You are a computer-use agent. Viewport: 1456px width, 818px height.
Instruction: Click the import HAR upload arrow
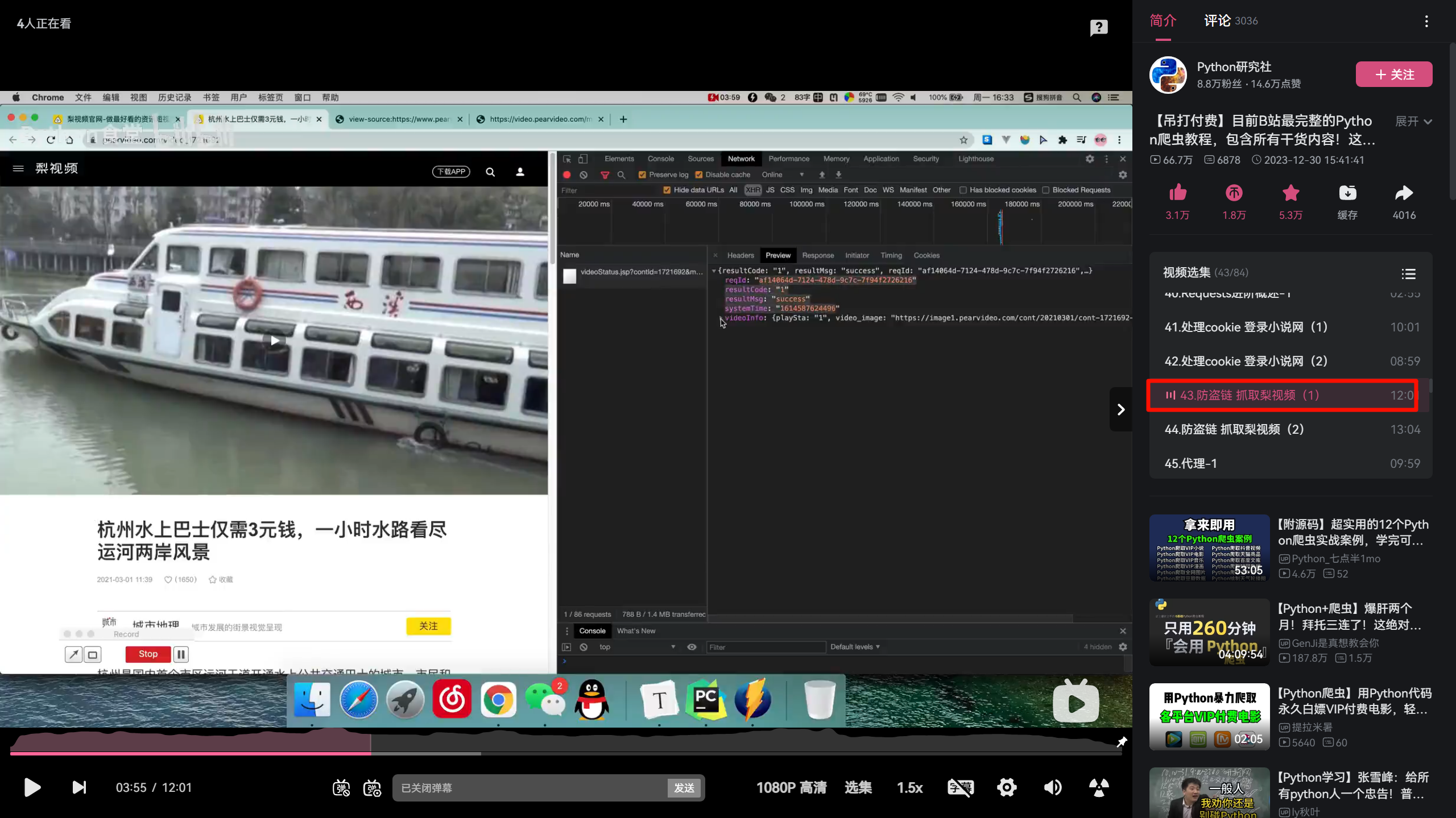pos(822,175)
